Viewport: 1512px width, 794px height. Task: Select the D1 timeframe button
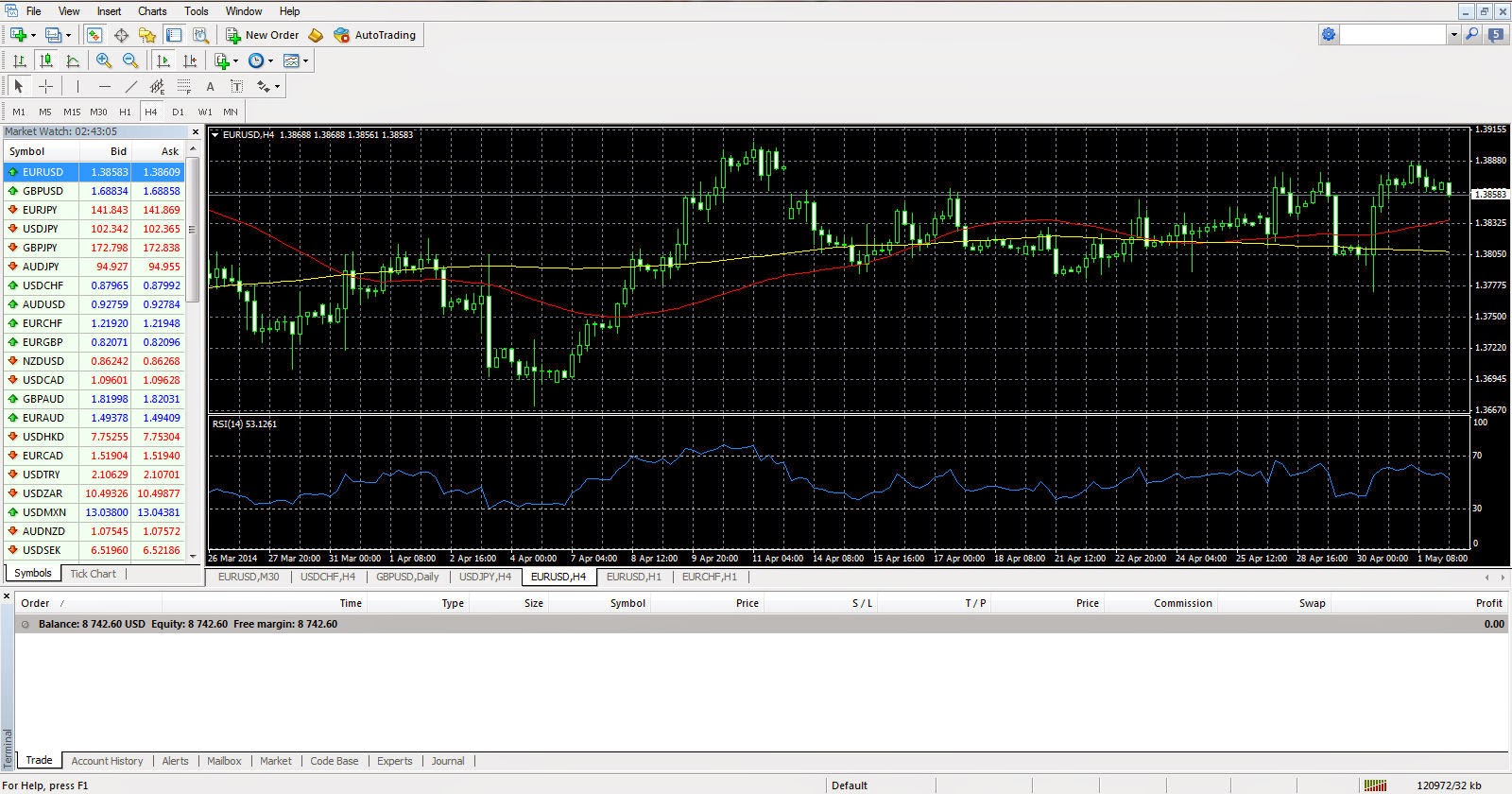[x=178, y=112]
